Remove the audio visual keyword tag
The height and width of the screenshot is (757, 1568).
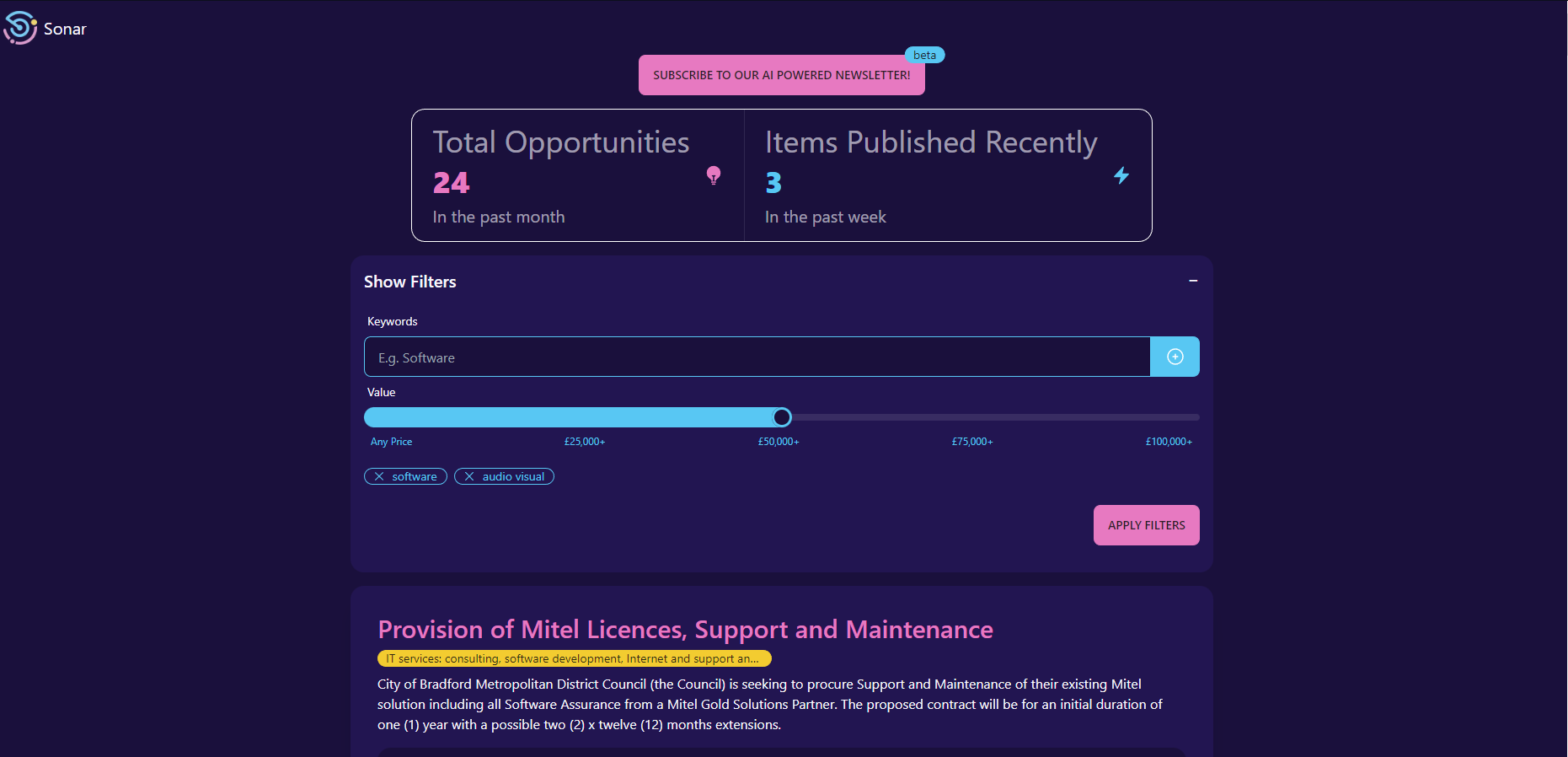(x=469, y=476)
